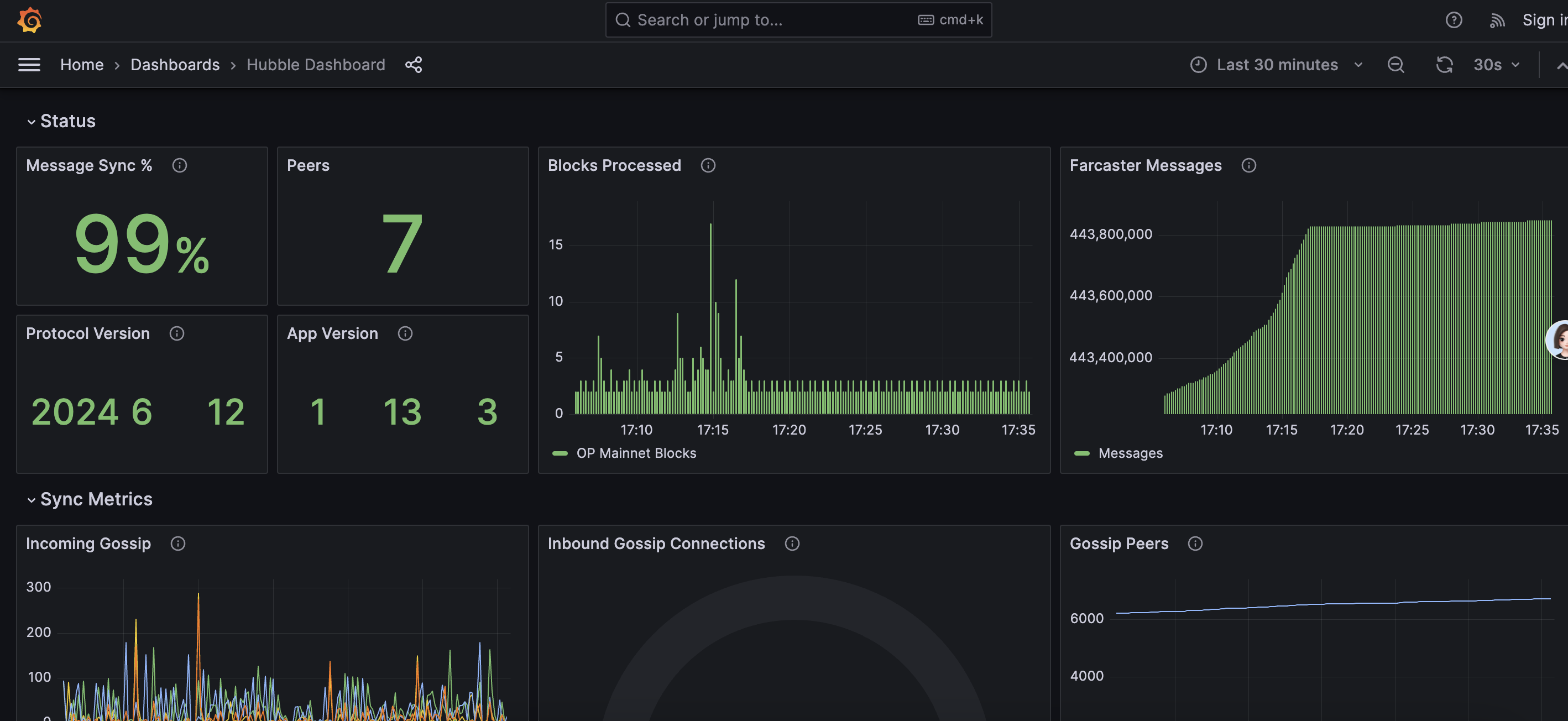Open the news feed RSS icon
1568x721 pixels.
pos(1497,20)
